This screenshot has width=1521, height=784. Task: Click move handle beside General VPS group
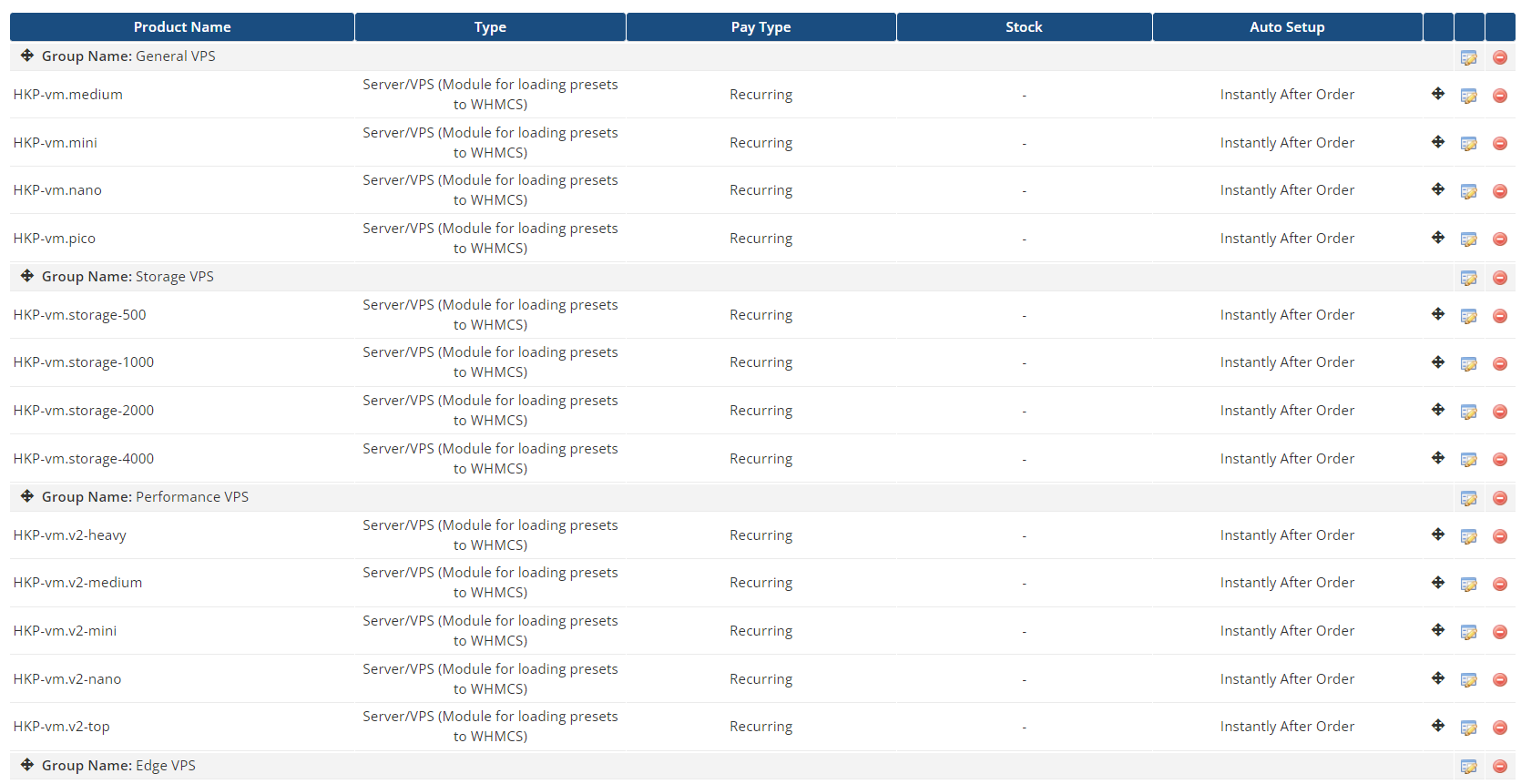[27, 56]
